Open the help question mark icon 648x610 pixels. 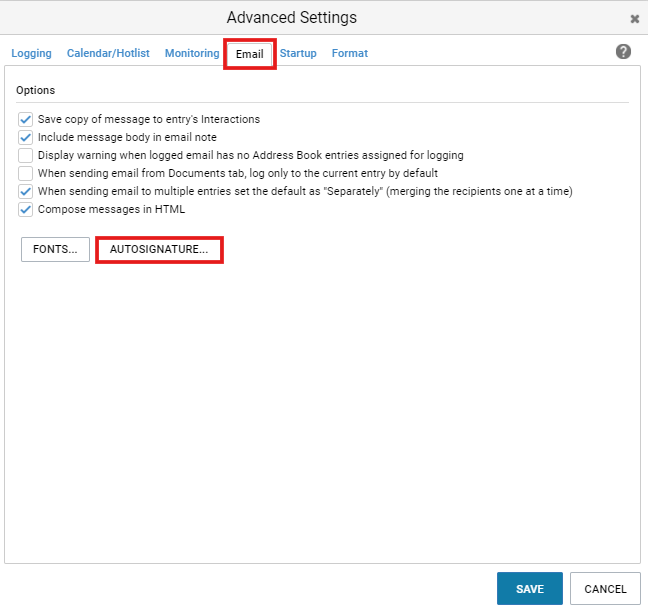[623, 52]
